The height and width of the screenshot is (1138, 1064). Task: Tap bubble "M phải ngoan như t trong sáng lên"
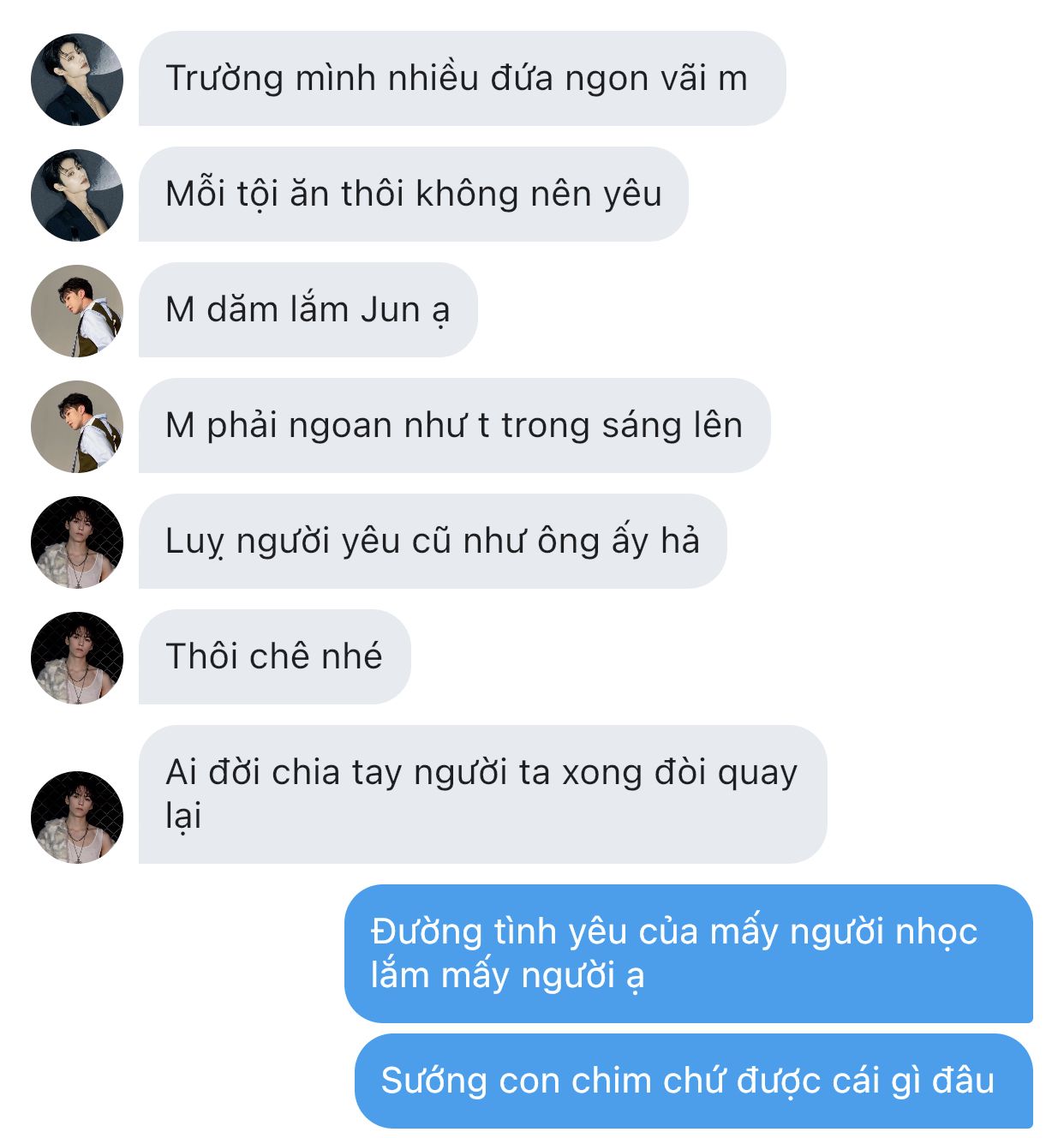click(x=454, y=426)
